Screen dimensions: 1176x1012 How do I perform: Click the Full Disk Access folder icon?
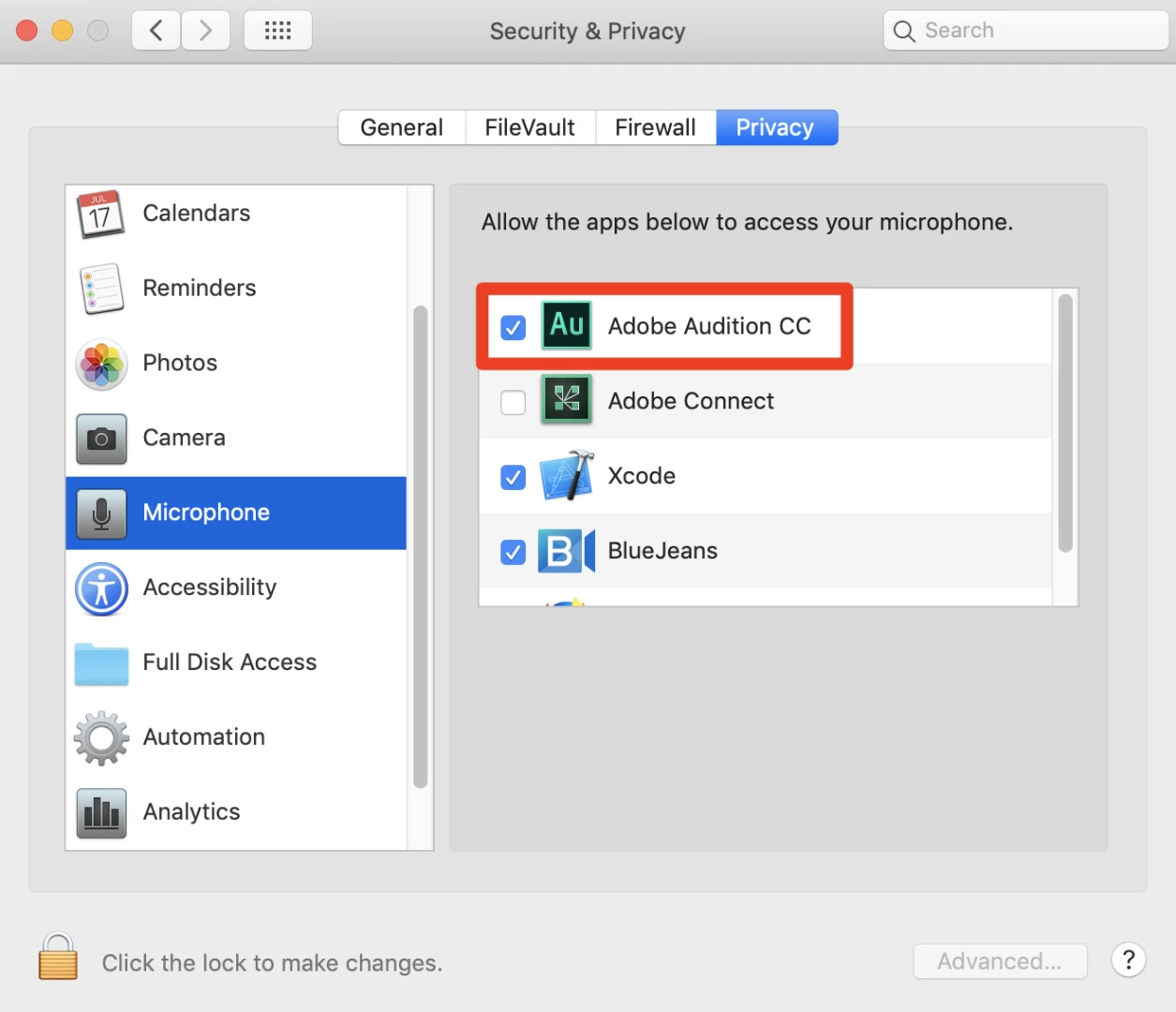[101, 663]
